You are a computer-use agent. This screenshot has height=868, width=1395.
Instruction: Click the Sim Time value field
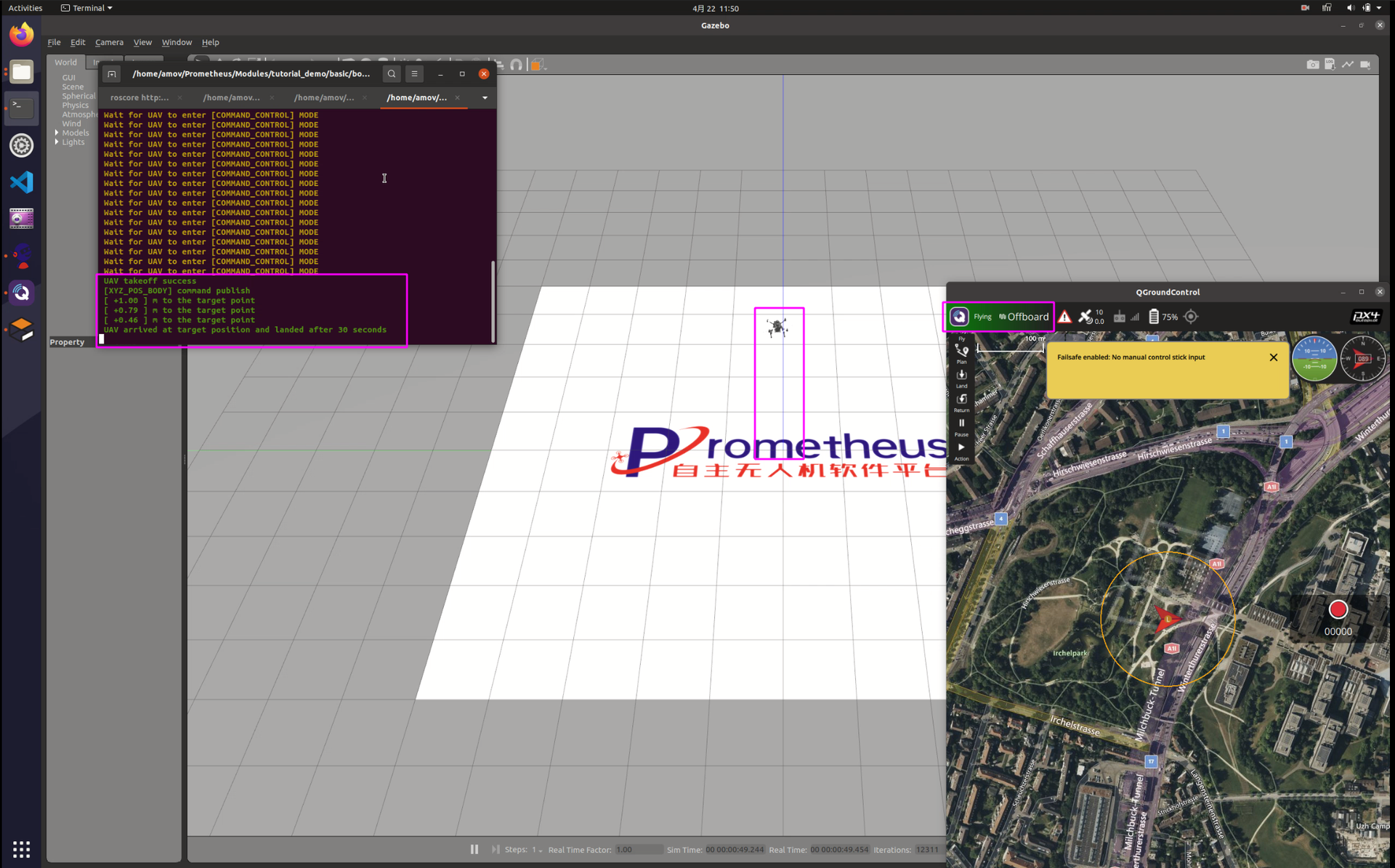click(x=735, y=850)
